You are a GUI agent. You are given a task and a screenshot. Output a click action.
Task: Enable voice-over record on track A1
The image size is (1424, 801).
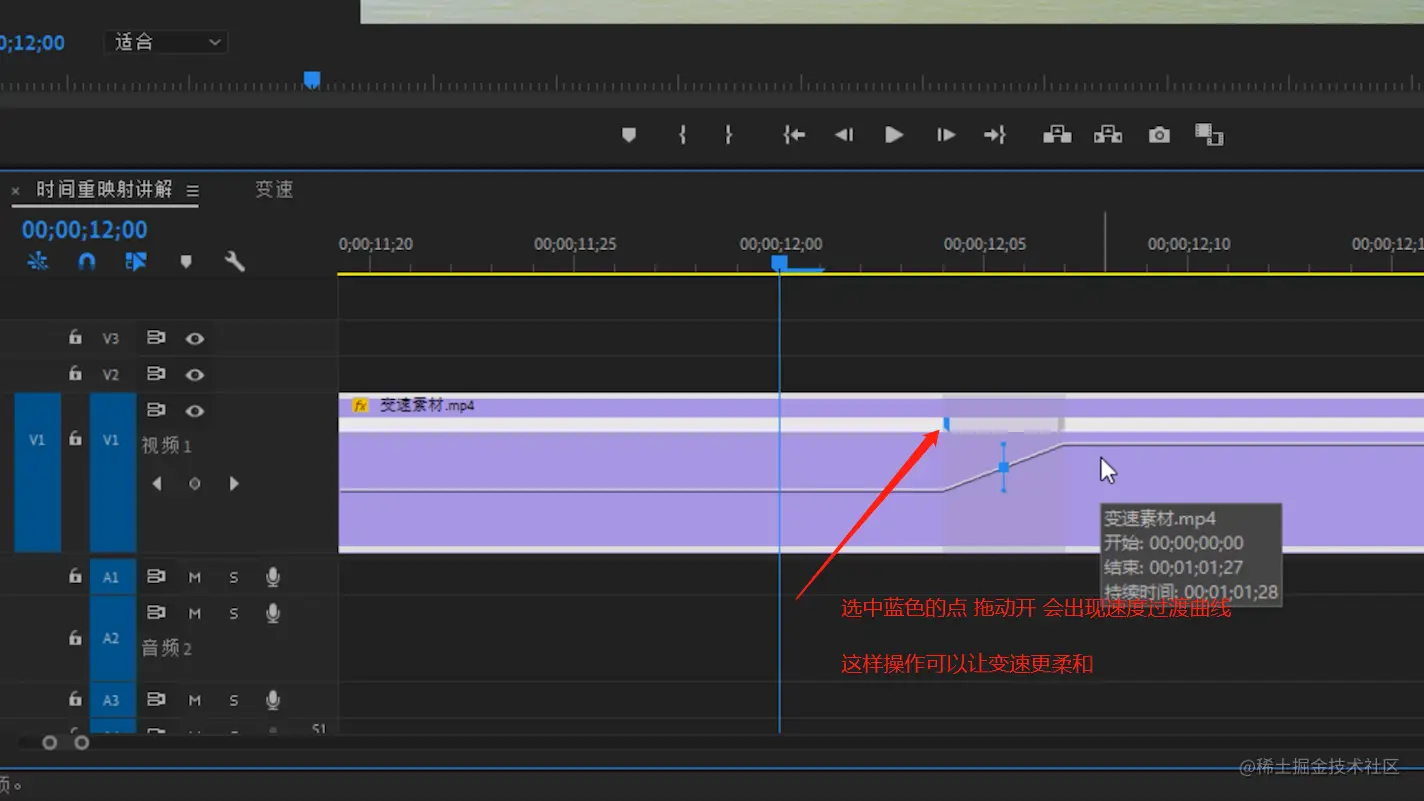coord(273,577)
